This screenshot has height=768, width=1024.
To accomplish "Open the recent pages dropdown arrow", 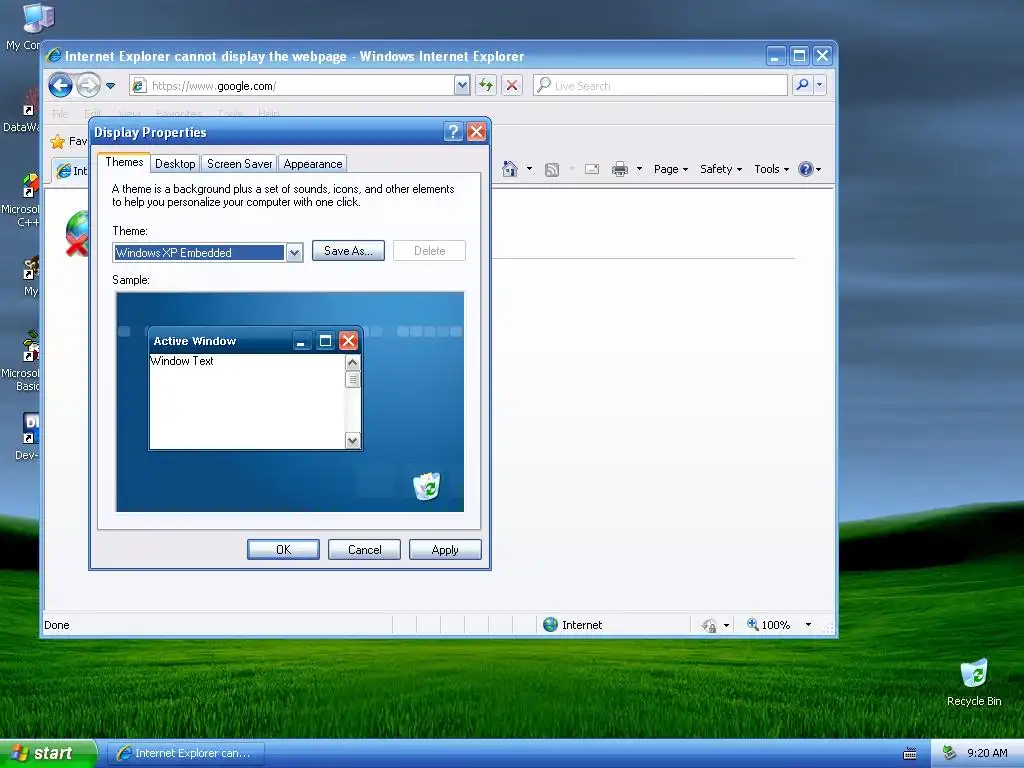I will tap(110, 86).
